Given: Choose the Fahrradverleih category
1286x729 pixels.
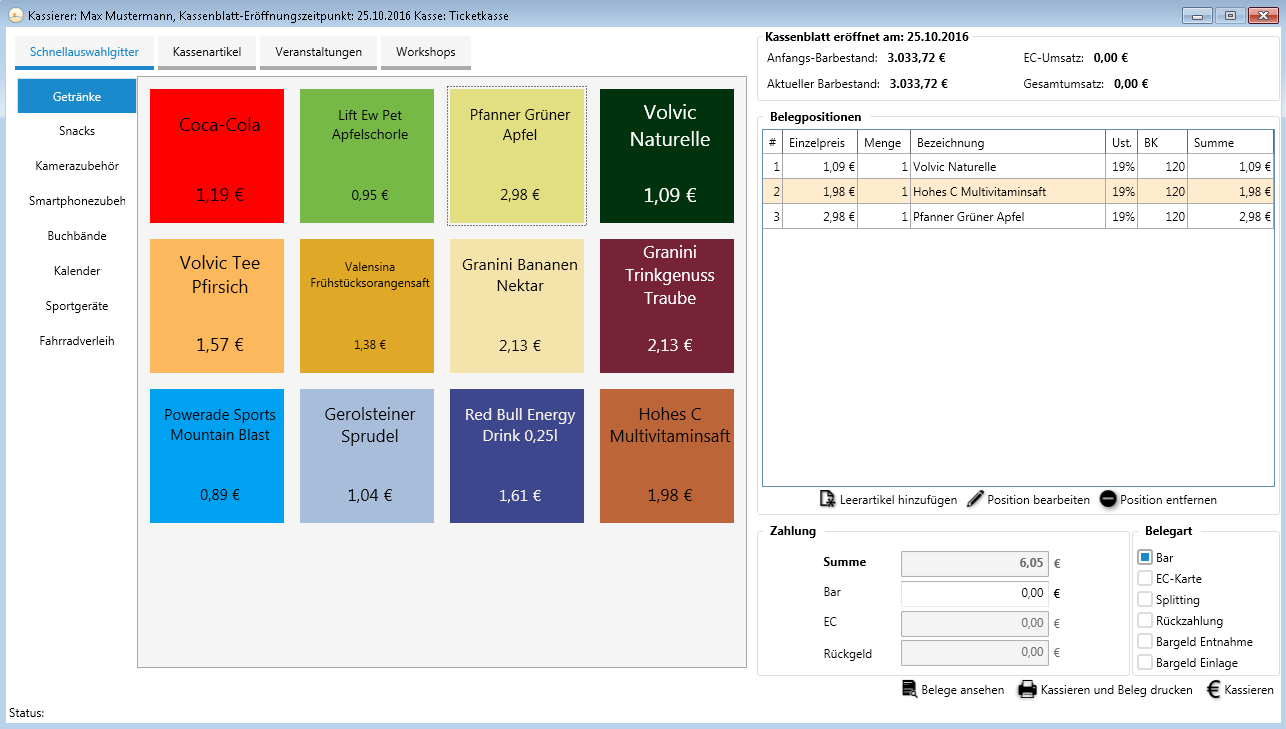Looking at the screenshot, I should click(x=77, y=341).
